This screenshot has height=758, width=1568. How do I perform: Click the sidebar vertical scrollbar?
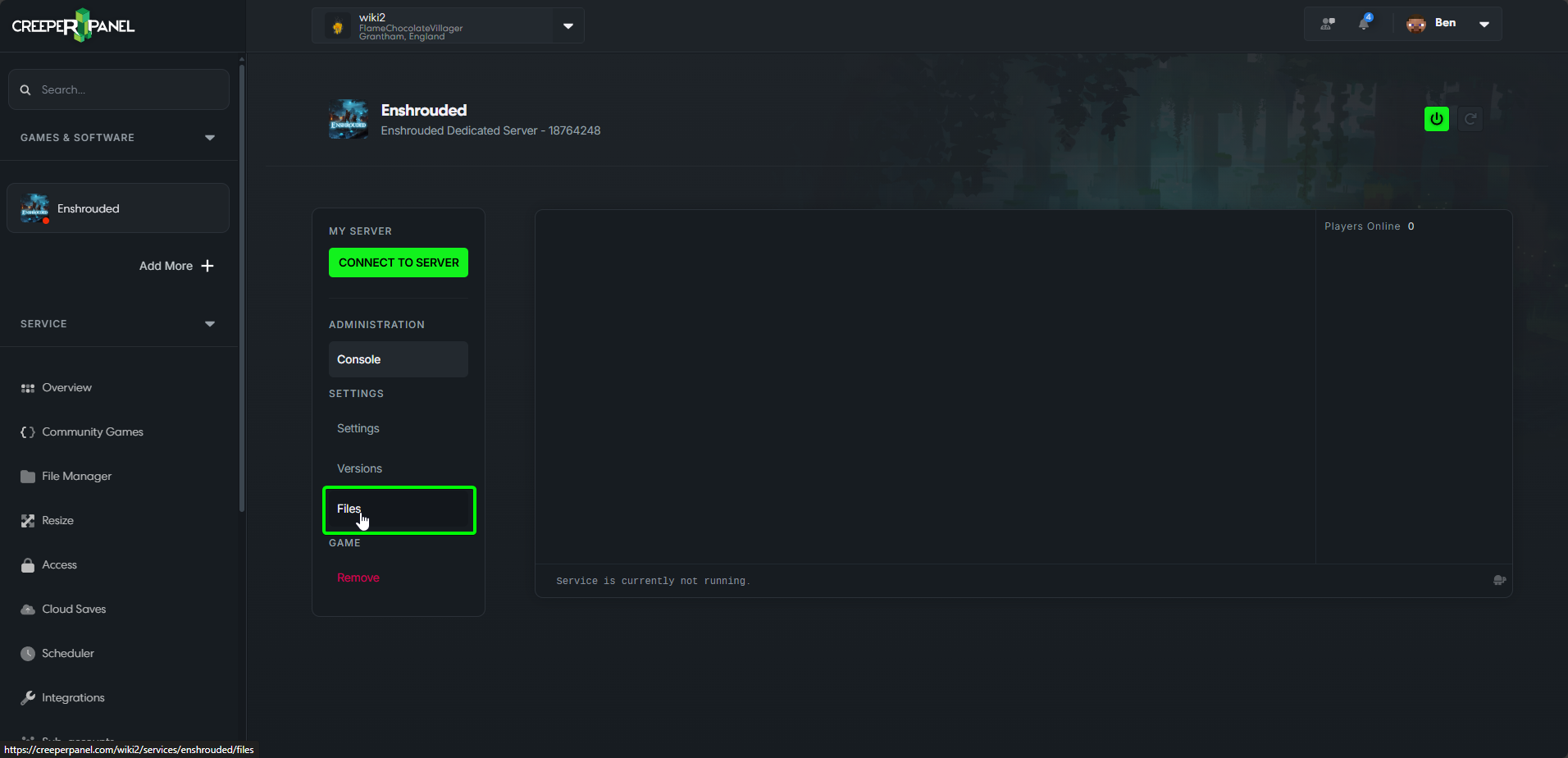coord(241,287)
